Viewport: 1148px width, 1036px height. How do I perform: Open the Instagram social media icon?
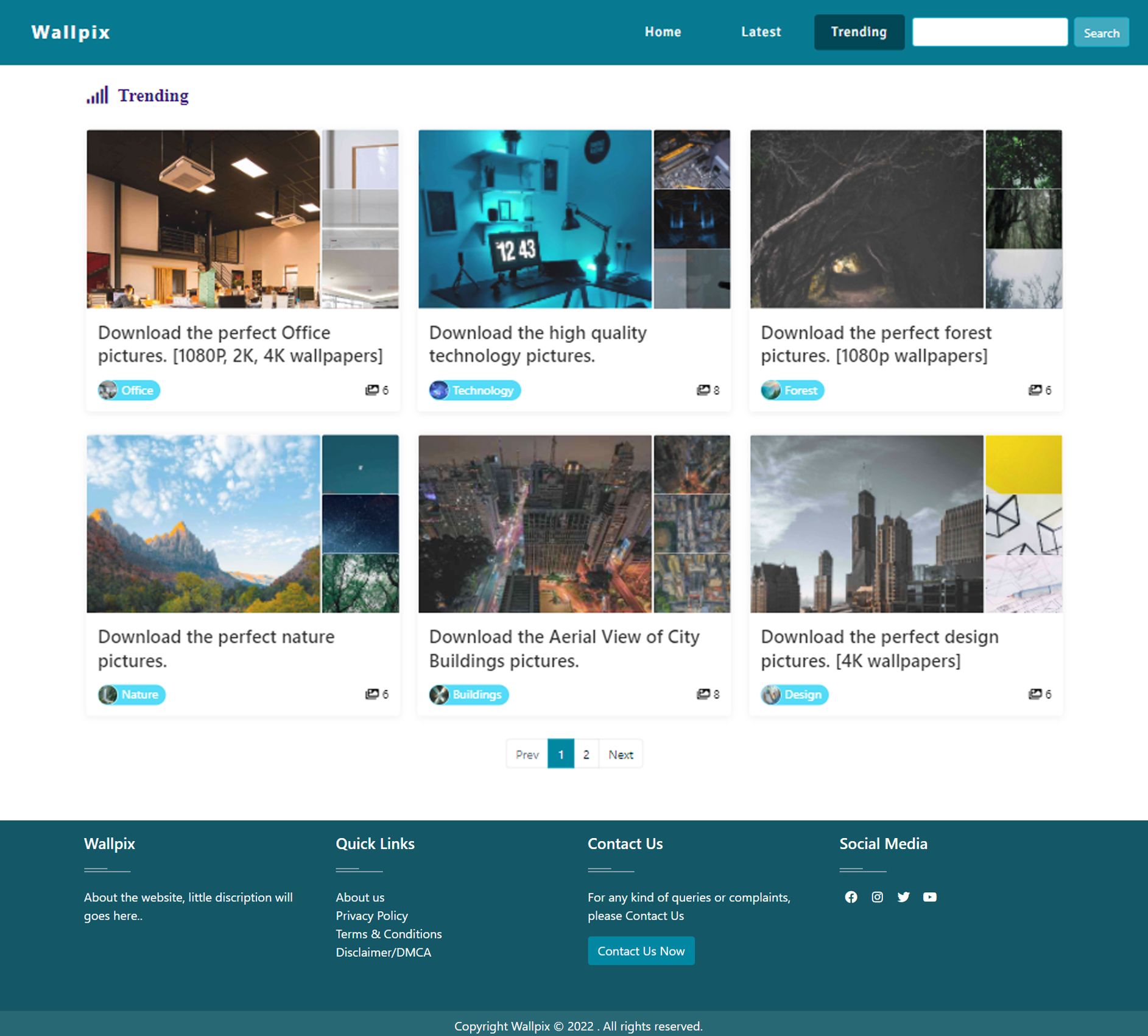coord(877,897)
